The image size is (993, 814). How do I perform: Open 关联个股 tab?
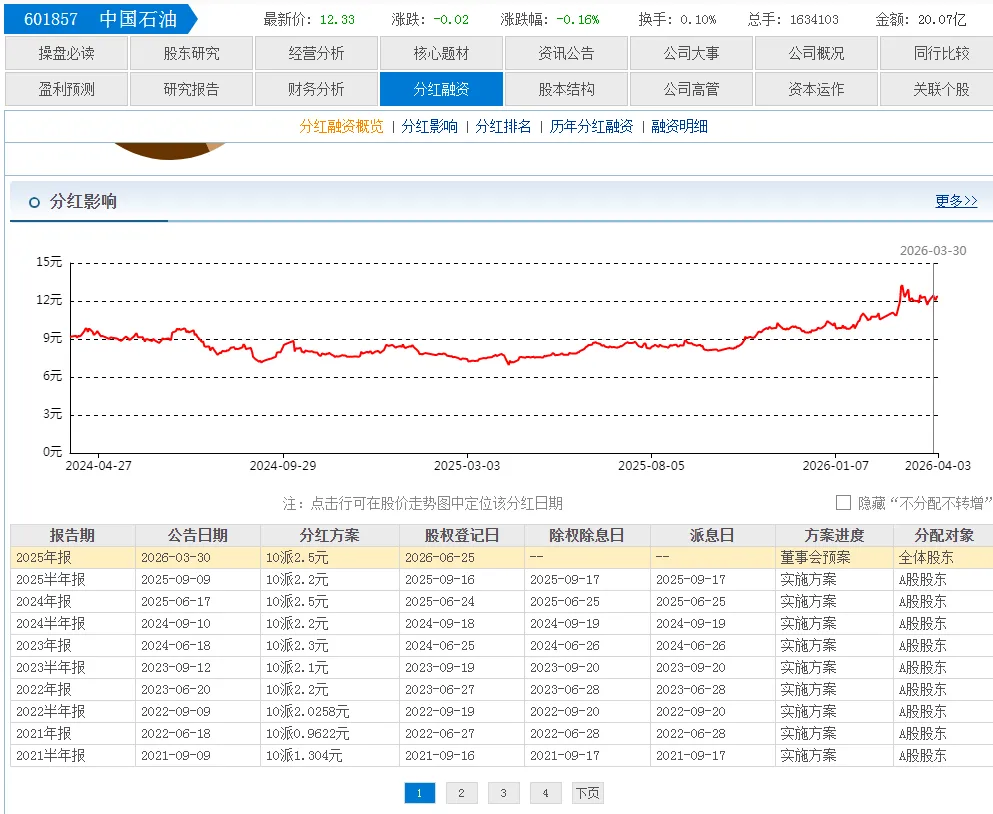(x=939, y=89)
